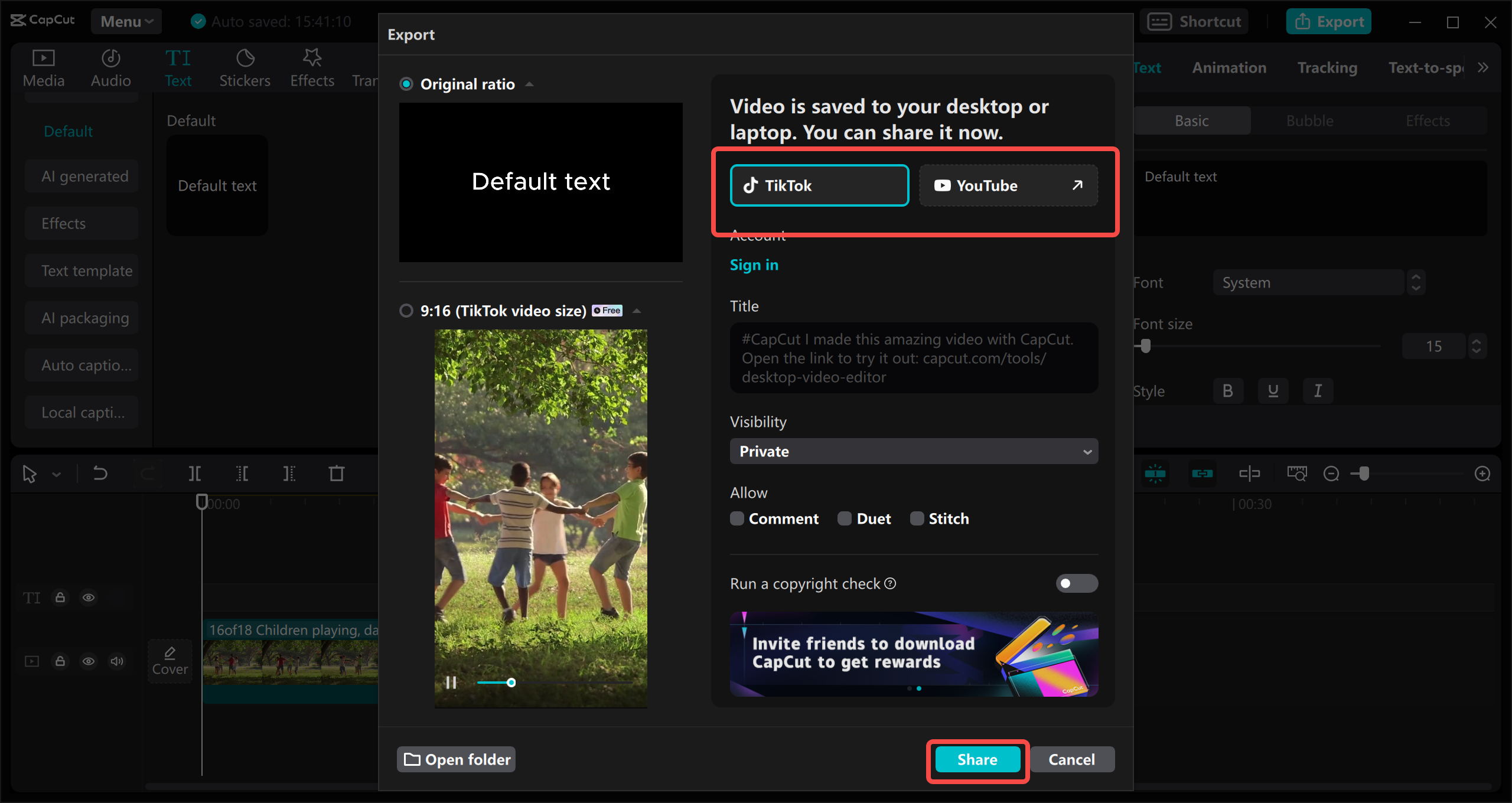Mute the video track with the speaker icon

click(117, 661)
